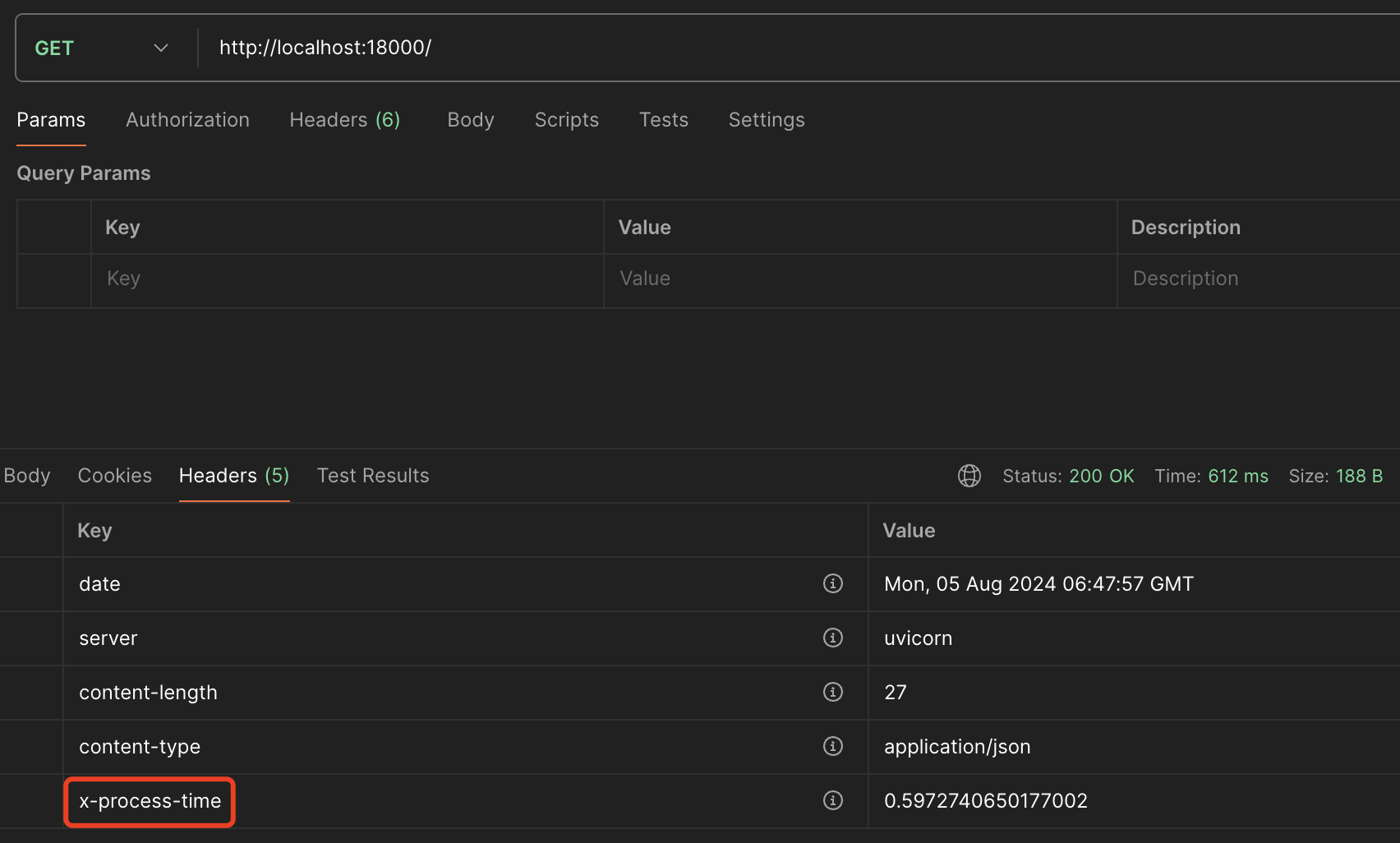1400x843 pixels.
Task: Click the content-length value 27
Action: [896, 693]
